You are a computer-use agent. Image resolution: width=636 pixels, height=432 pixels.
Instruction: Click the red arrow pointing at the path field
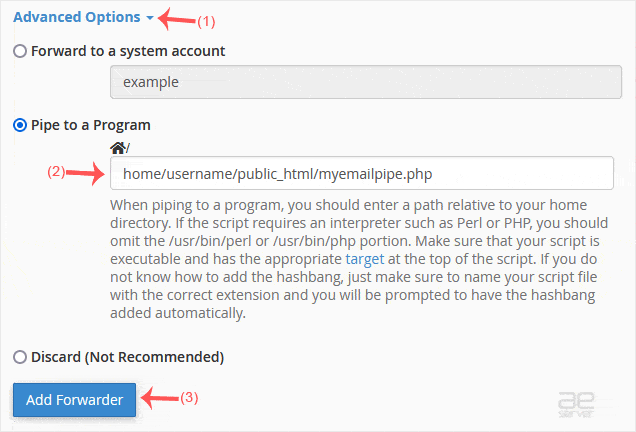(86, 172)
